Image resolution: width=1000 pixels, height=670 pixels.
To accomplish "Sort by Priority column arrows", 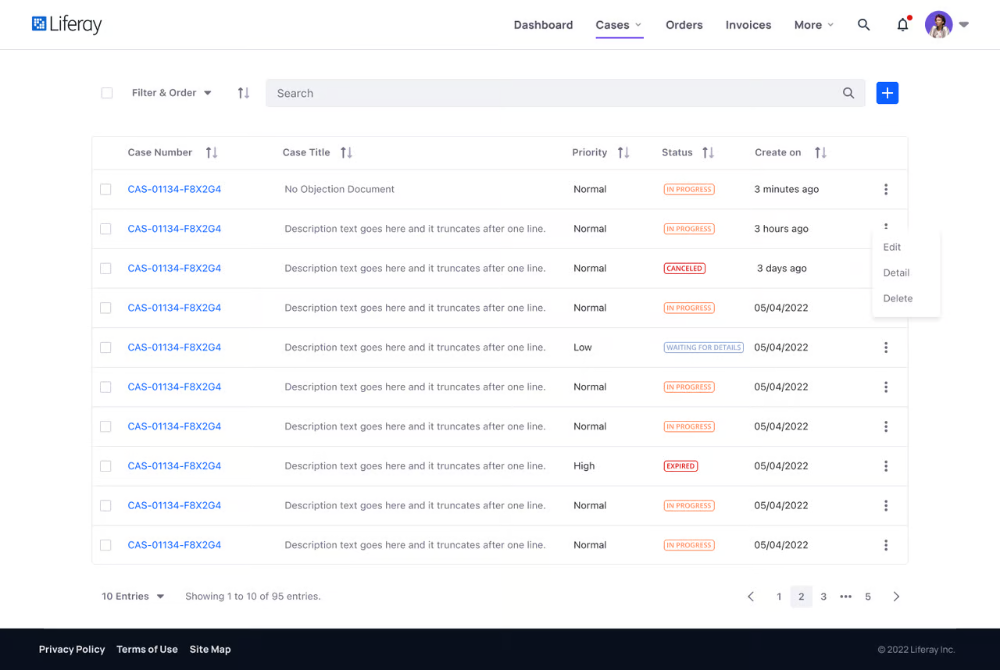I will (623, 152).
